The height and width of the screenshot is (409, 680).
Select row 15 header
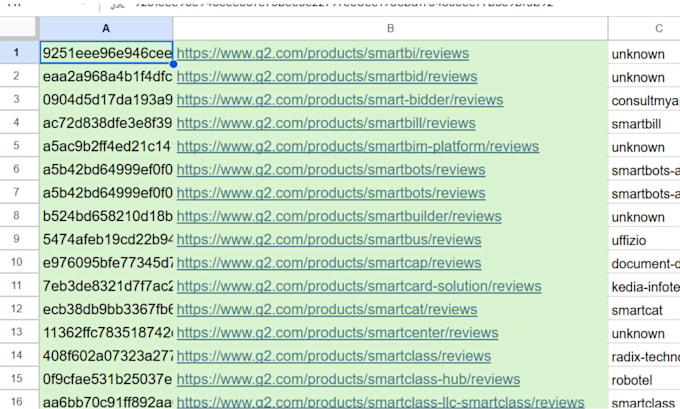[19, 379]
